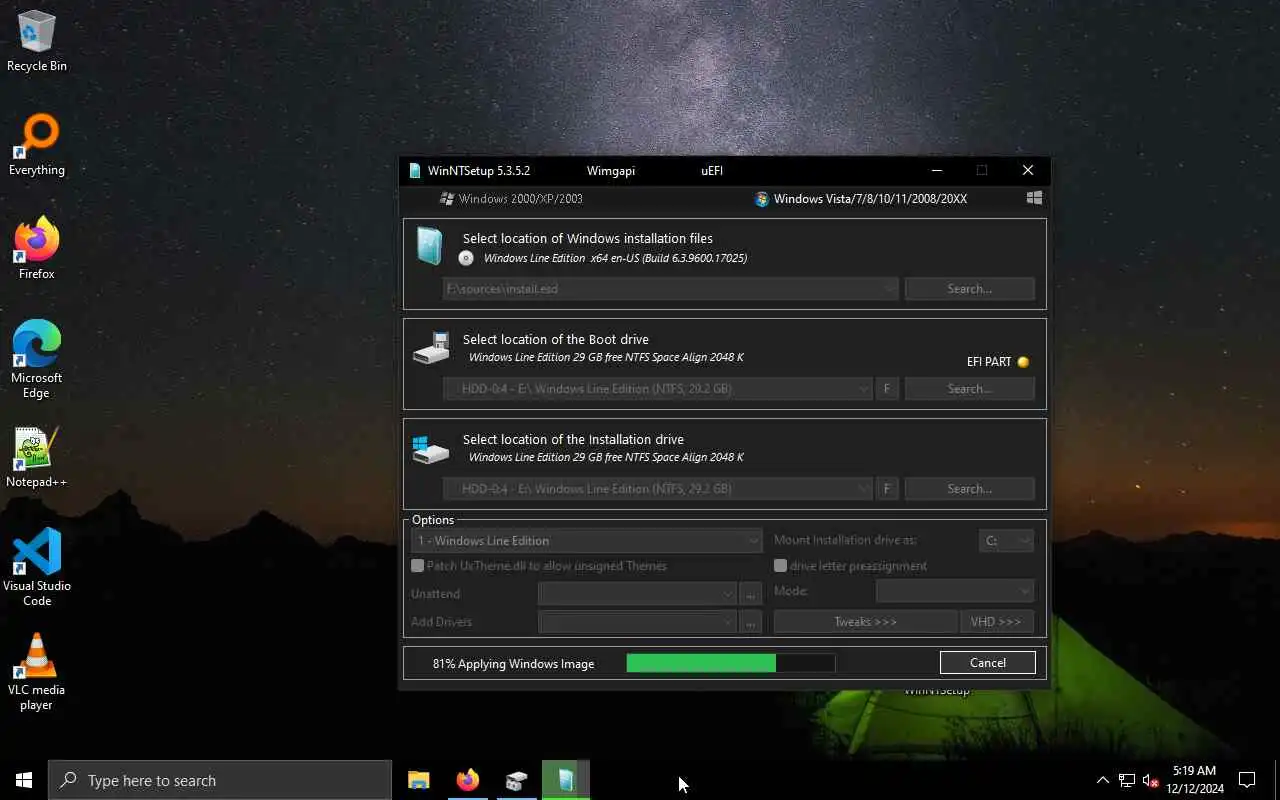Click the disc icon beside Windows Line Edition build

466,258
